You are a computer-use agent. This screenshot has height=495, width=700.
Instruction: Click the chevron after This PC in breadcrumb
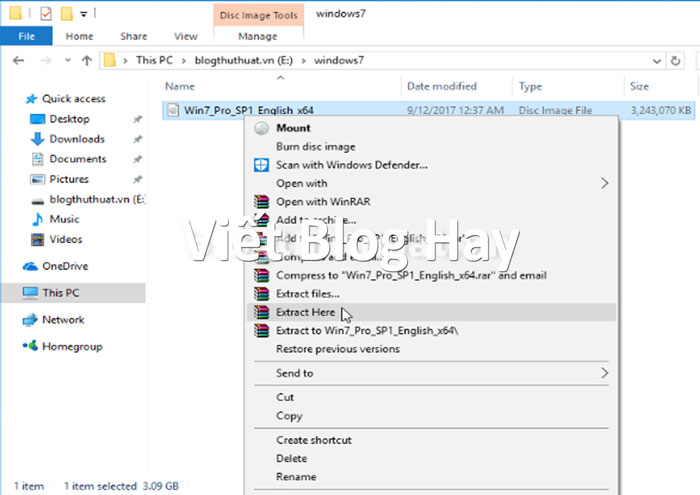point(183,61)
